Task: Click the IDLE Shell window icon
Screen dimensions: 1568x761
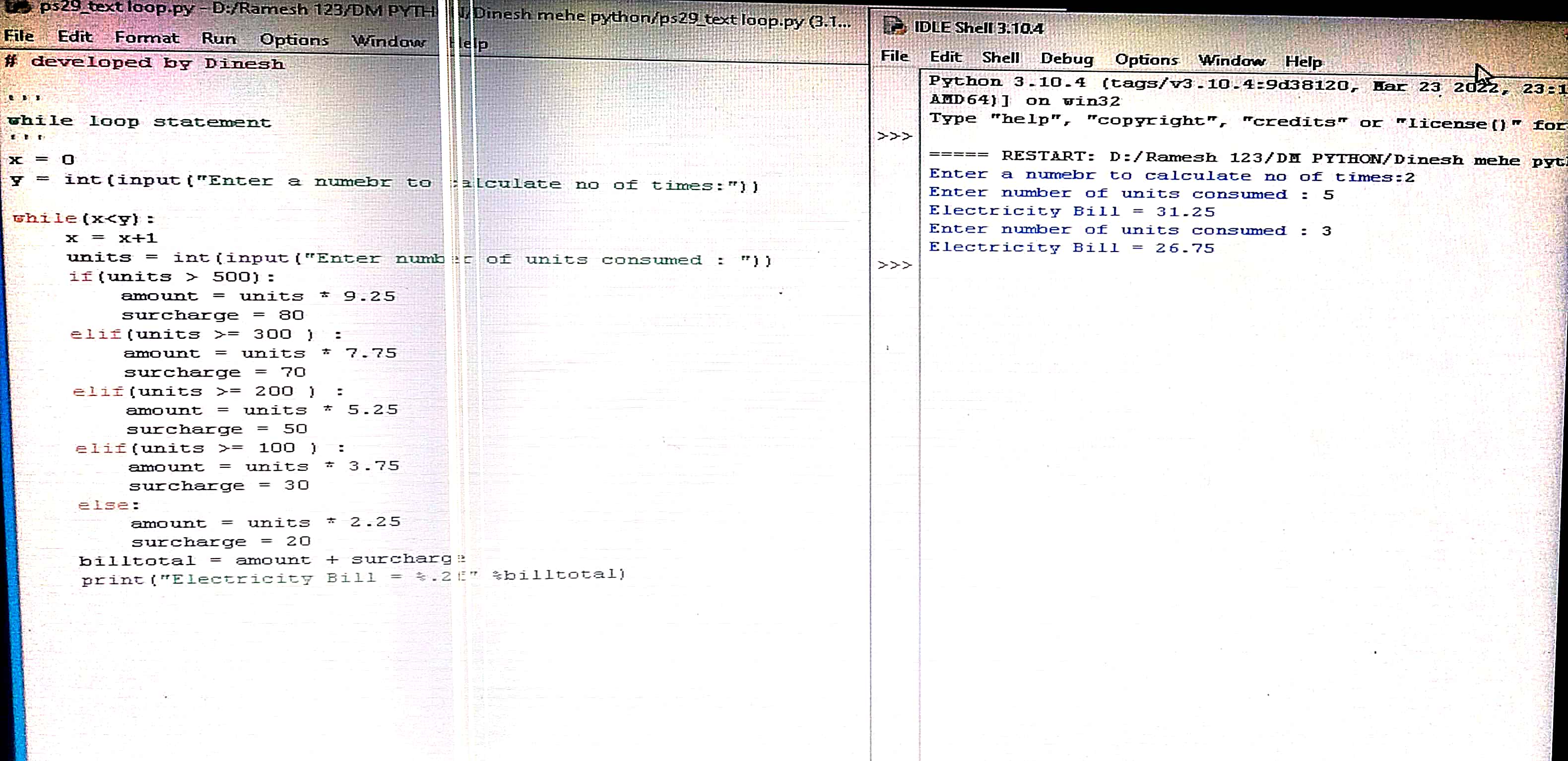Action: click(894, 26)
